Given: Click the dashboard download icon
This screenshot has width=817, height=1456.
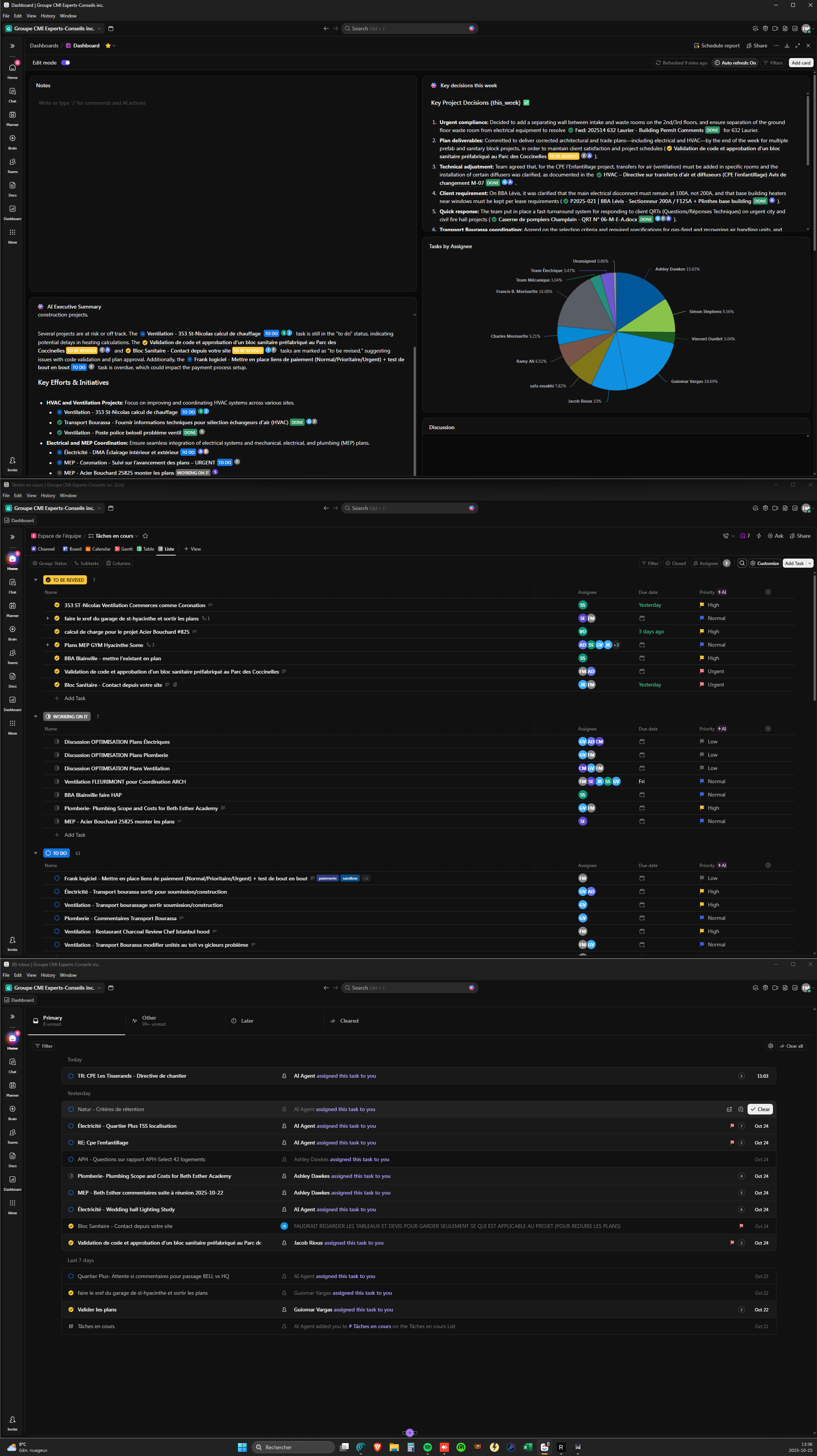Looking at the screenshot, I should 787,46.
